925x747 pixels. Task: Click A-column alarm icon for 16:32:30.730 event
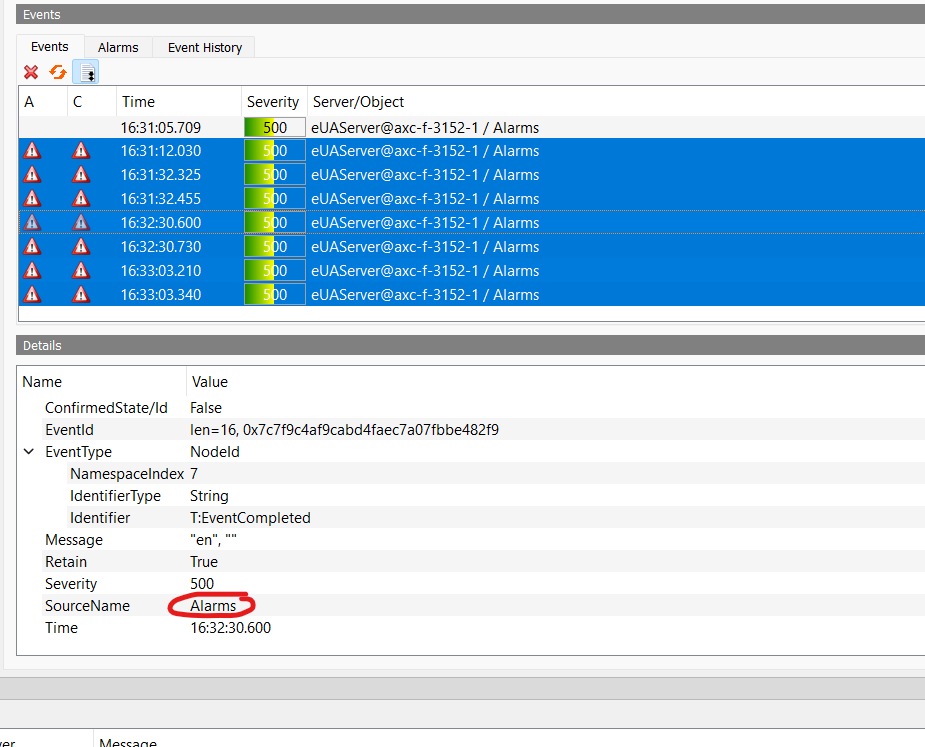32,247
